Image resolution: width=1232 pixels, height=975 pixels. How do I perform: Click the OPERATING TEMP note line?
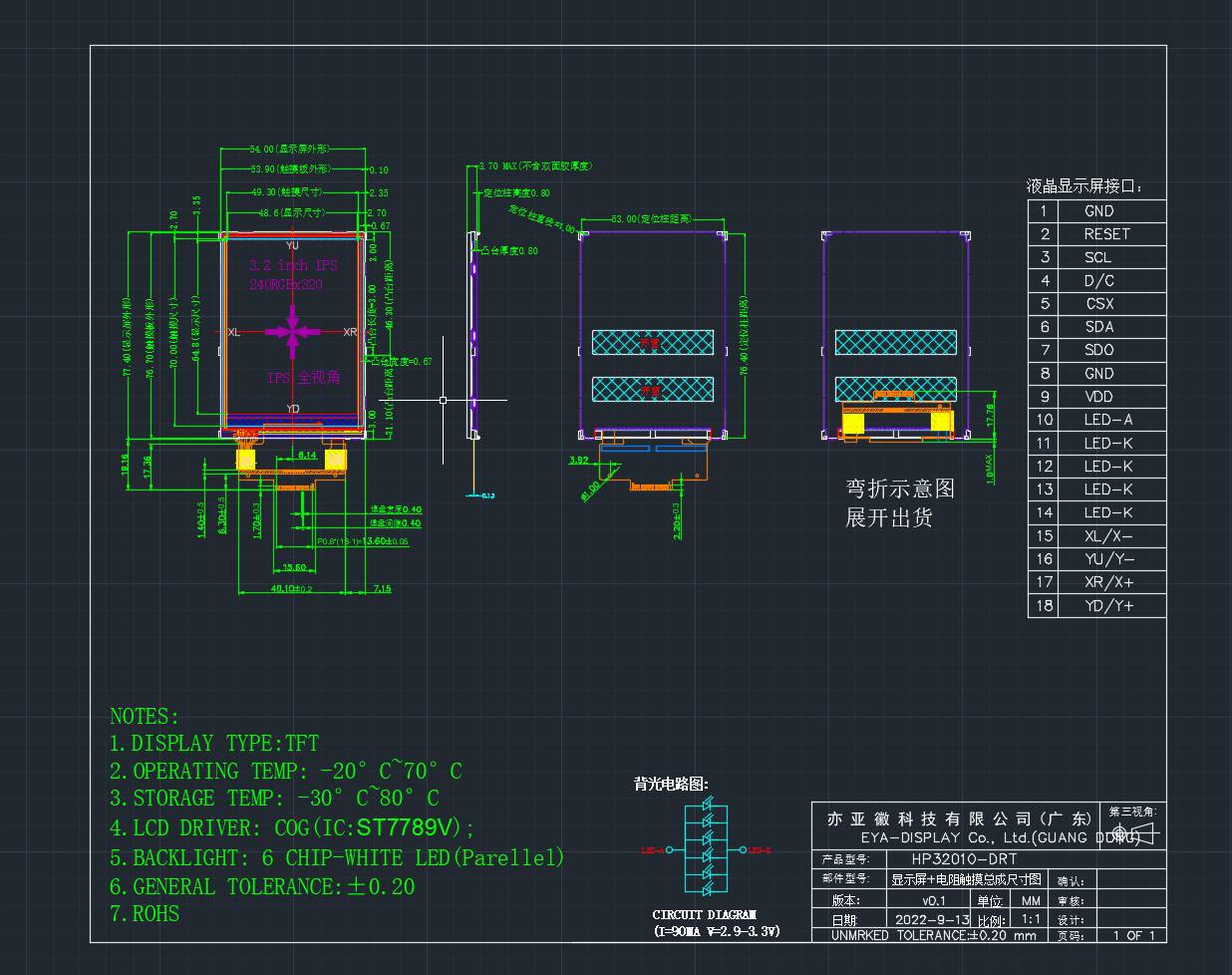pos(286,771)
